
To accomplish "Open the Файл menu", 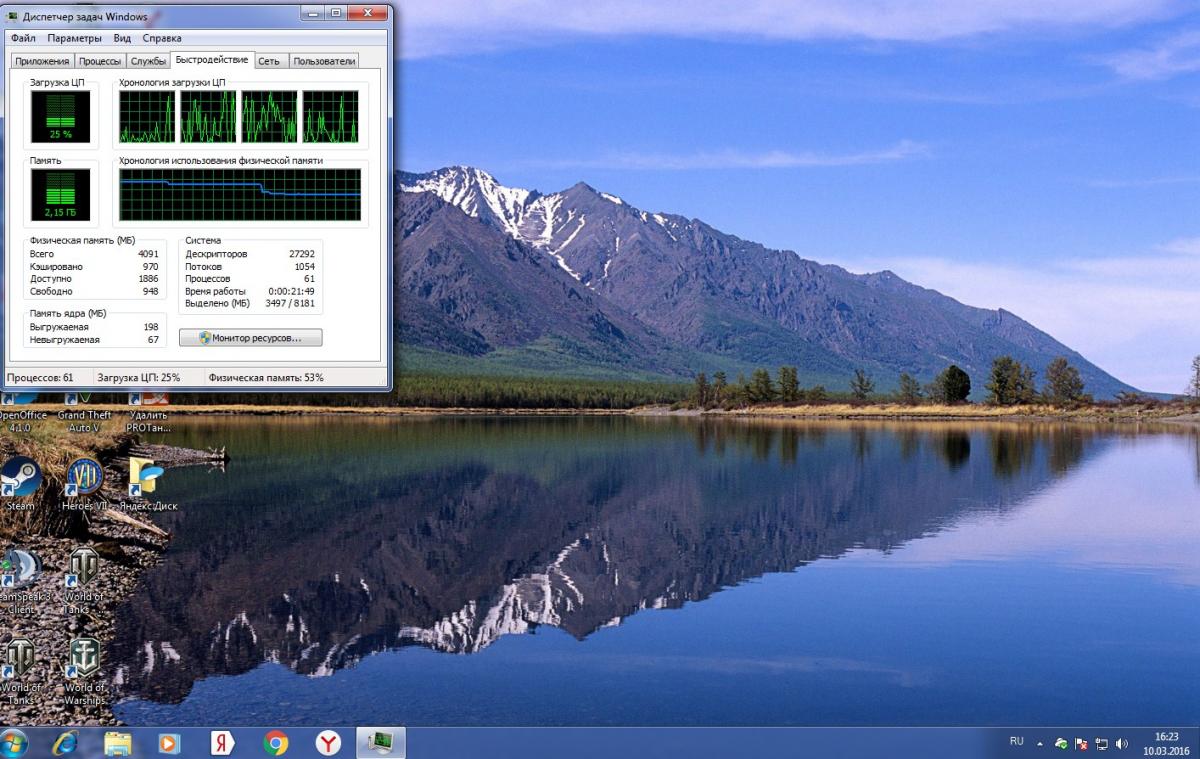I will tap(23, 38).
